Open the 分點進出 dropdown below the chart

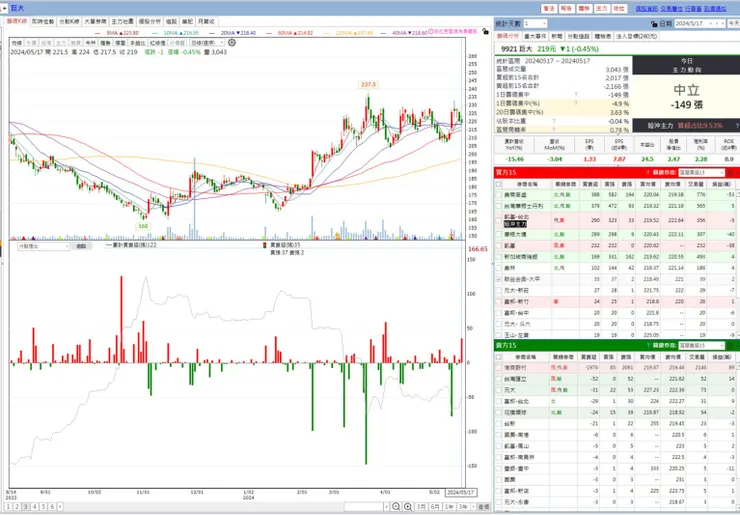pos(44,246)
